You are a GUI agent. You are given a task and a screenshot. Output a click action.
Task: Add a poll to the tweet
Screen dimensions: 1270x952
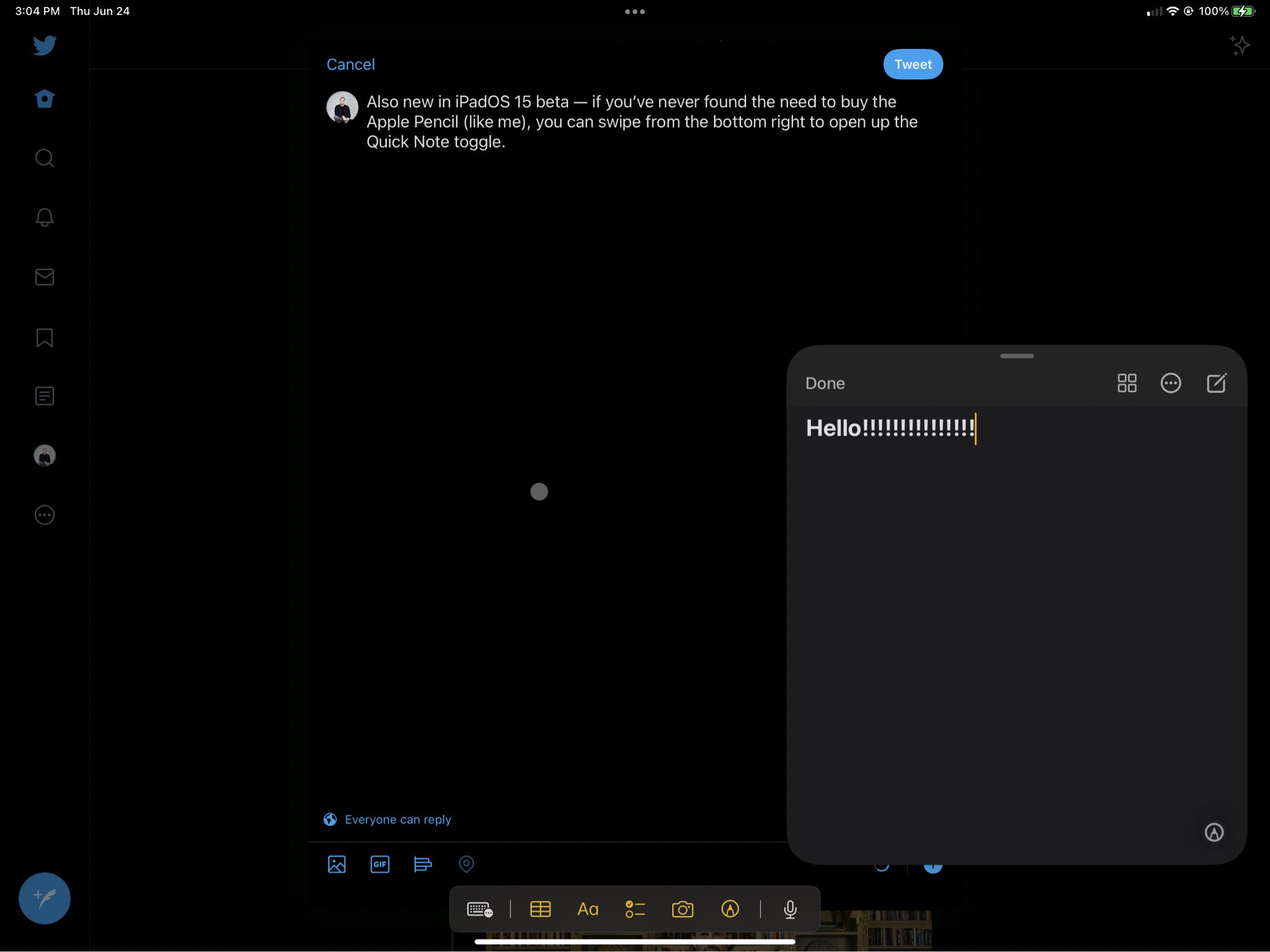click(x=422, y=864)
